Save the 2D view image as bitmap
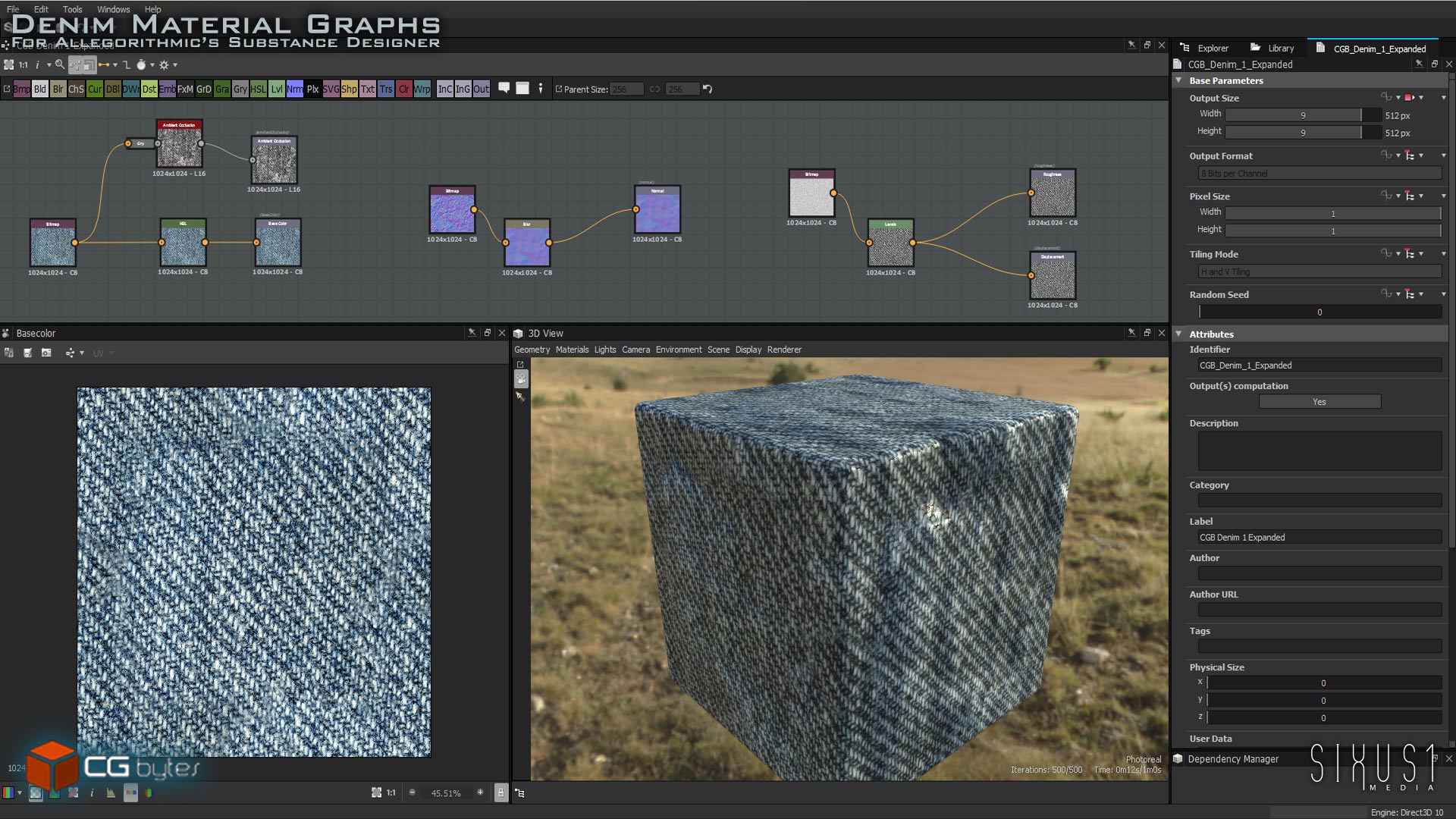Image resolution: width=1456 pixels, height=819 pixels. pyautogui.click(x=27, y=353)
